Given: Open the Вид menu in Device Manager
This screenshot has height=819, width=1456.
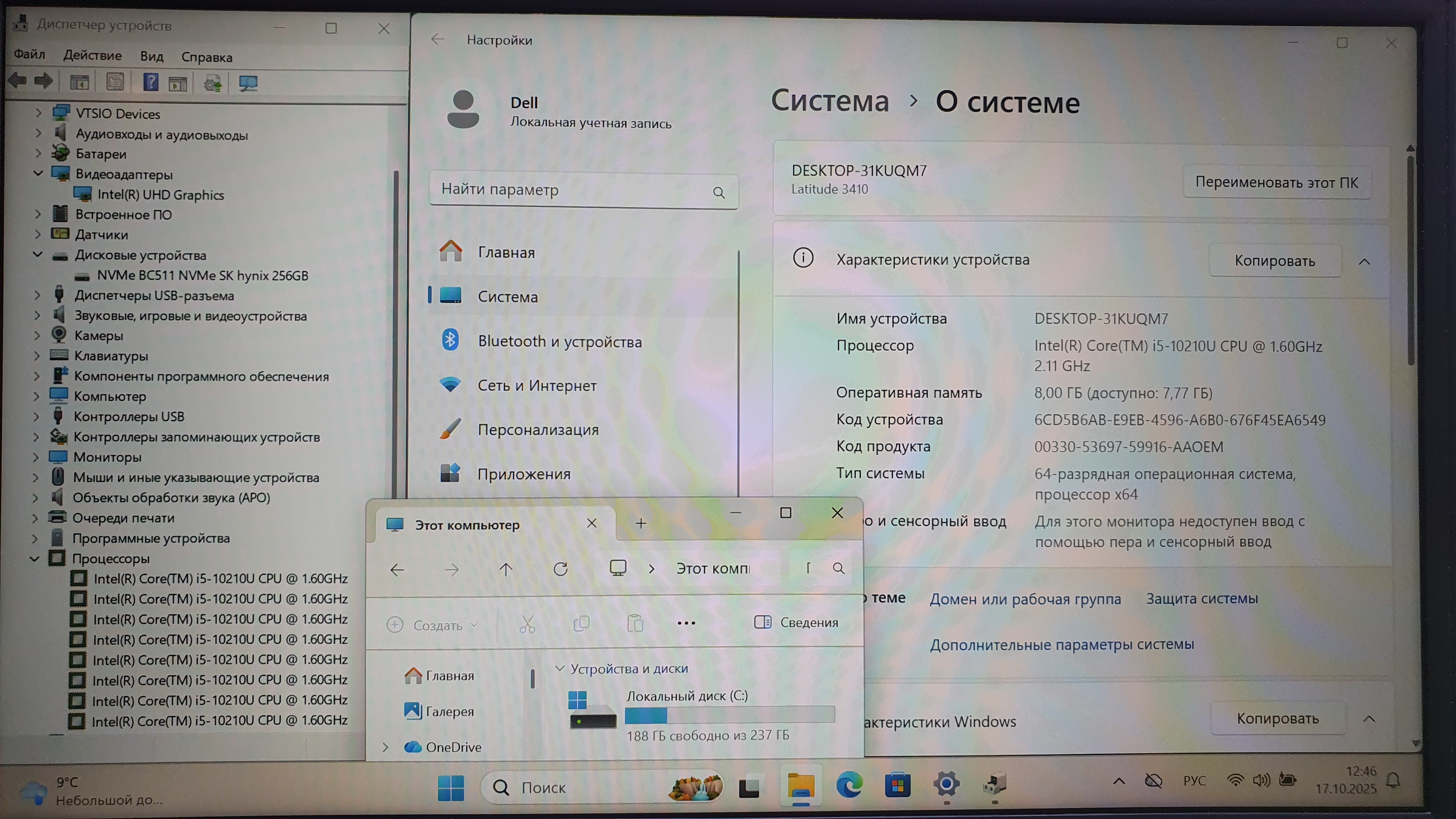Looking at the screenshot, I should click(x=151, y=57).
